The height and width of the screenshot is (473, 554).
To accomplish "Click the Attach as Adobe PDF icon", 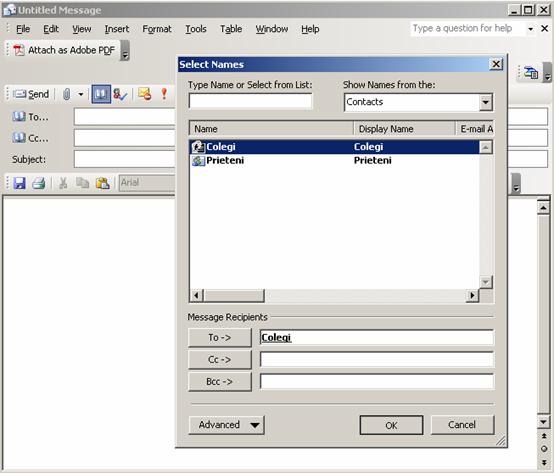I will coord(19,50).
